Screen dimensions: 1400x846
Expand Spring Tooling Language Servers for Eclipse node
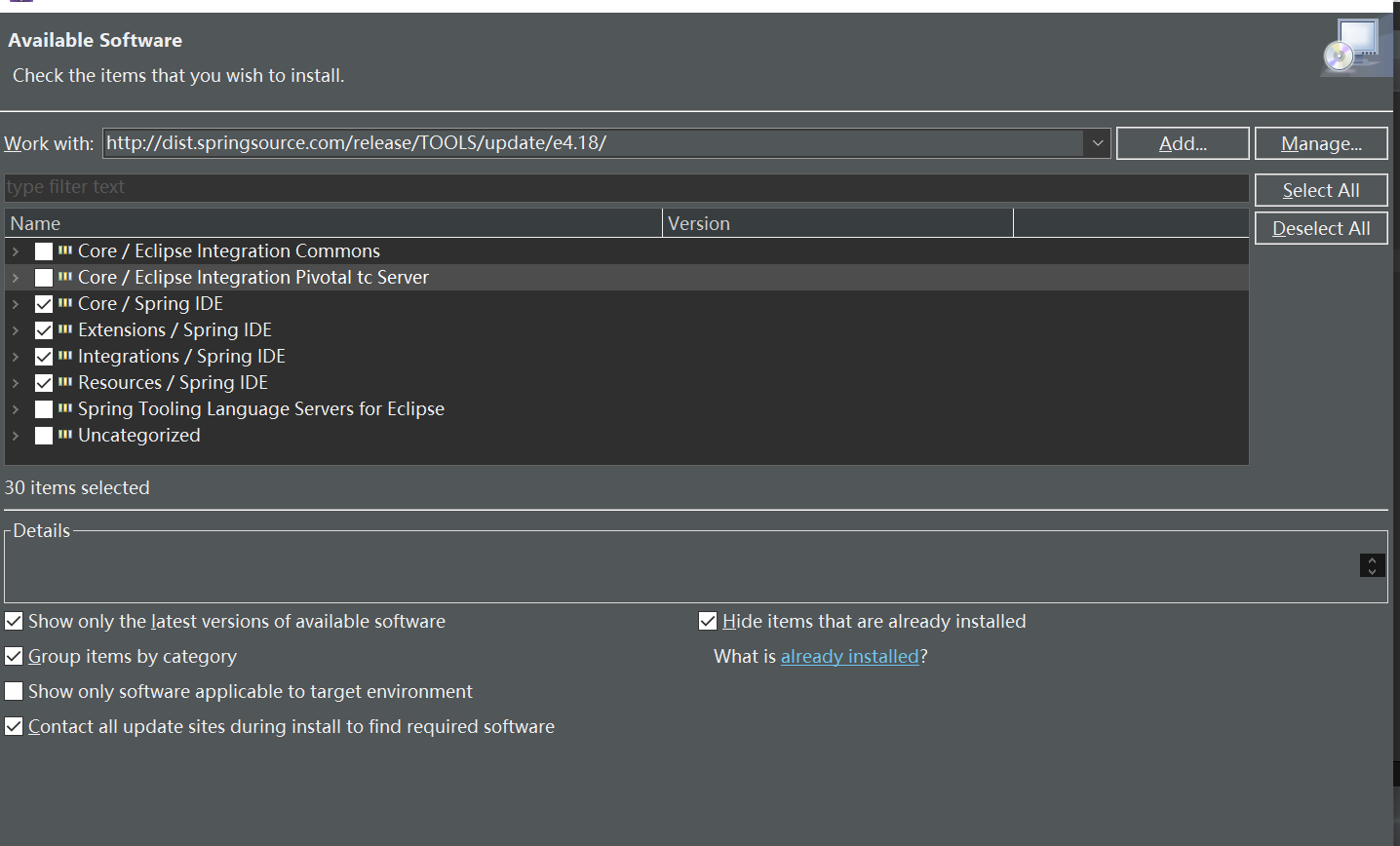pyautogui.click(x=16, y=409)
